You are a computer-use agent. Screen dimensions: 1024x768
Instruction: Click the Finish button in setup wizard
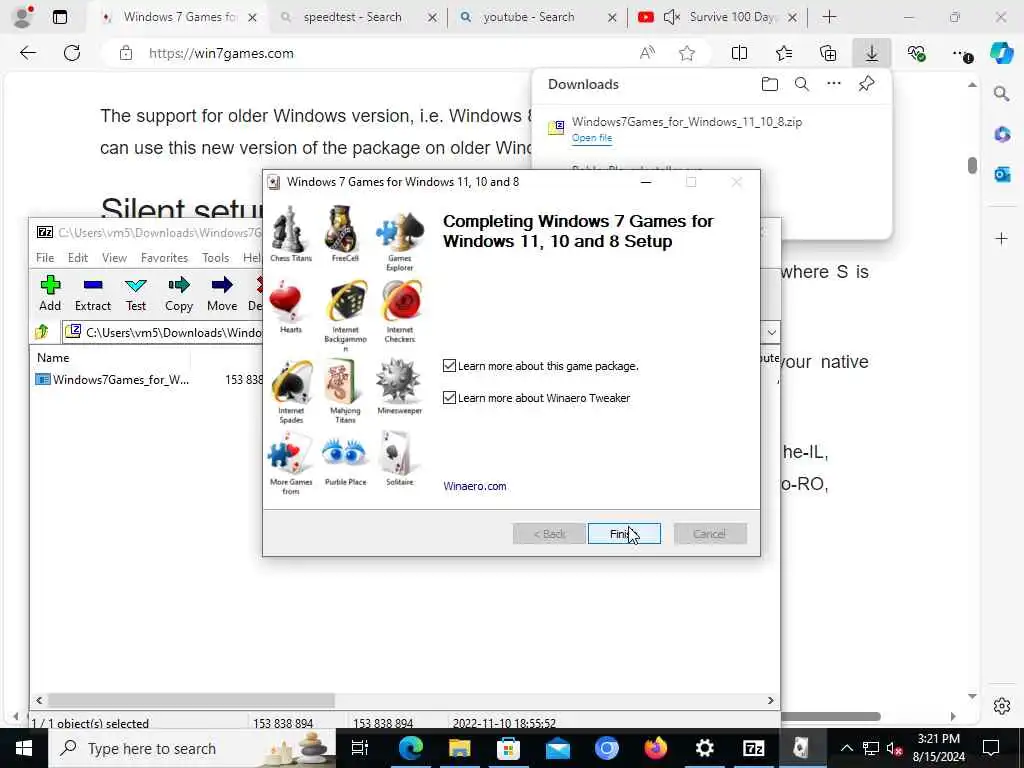click(x=624, y=534)
